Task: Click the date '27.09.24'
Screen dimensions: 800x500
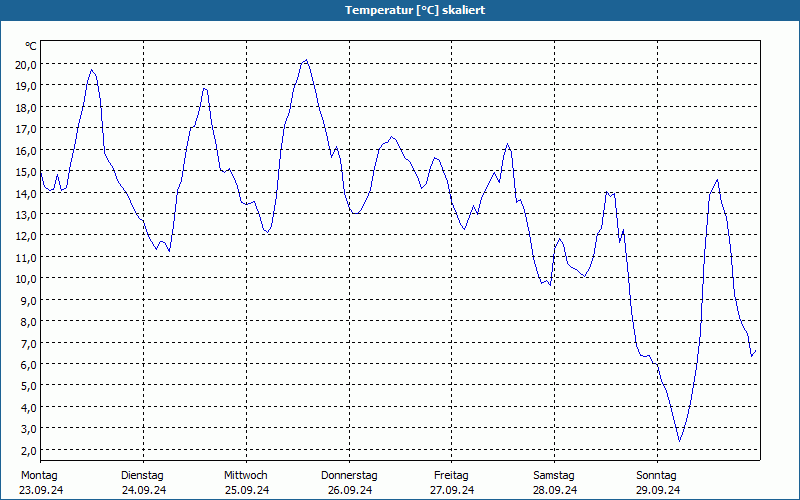Action: pos(452,490)
